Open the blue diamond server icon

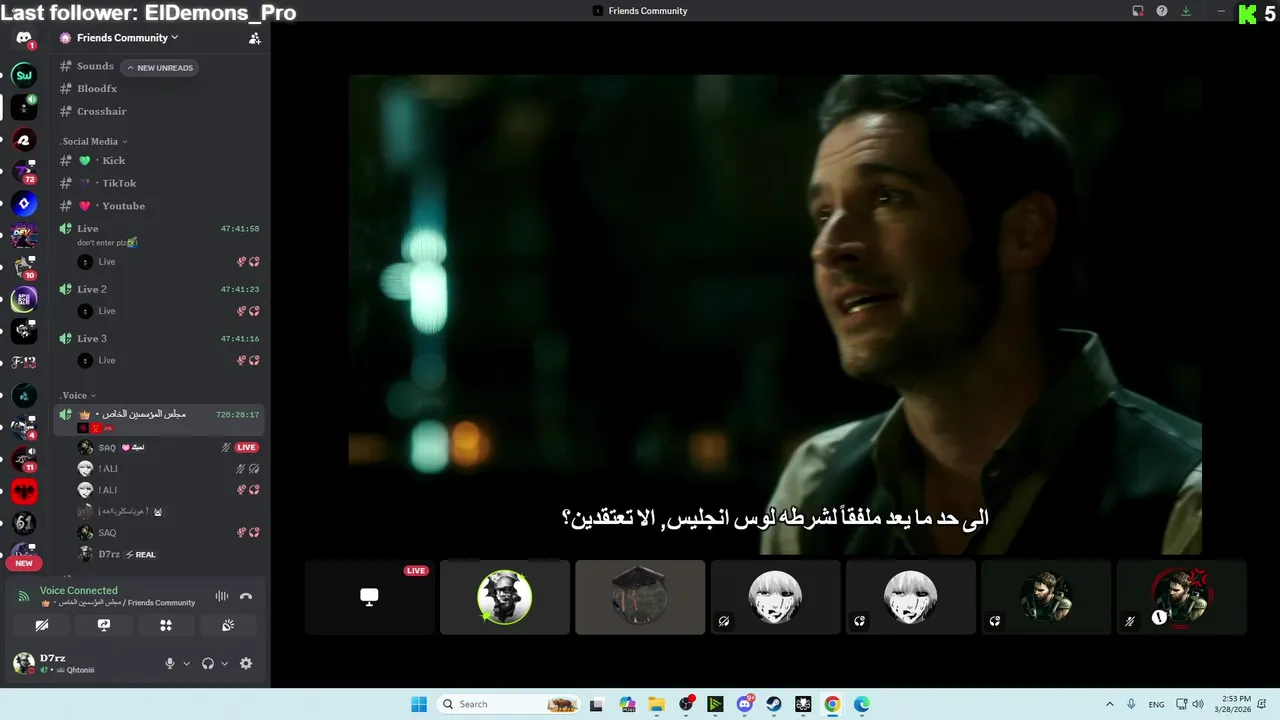click(x=24, y=204)
